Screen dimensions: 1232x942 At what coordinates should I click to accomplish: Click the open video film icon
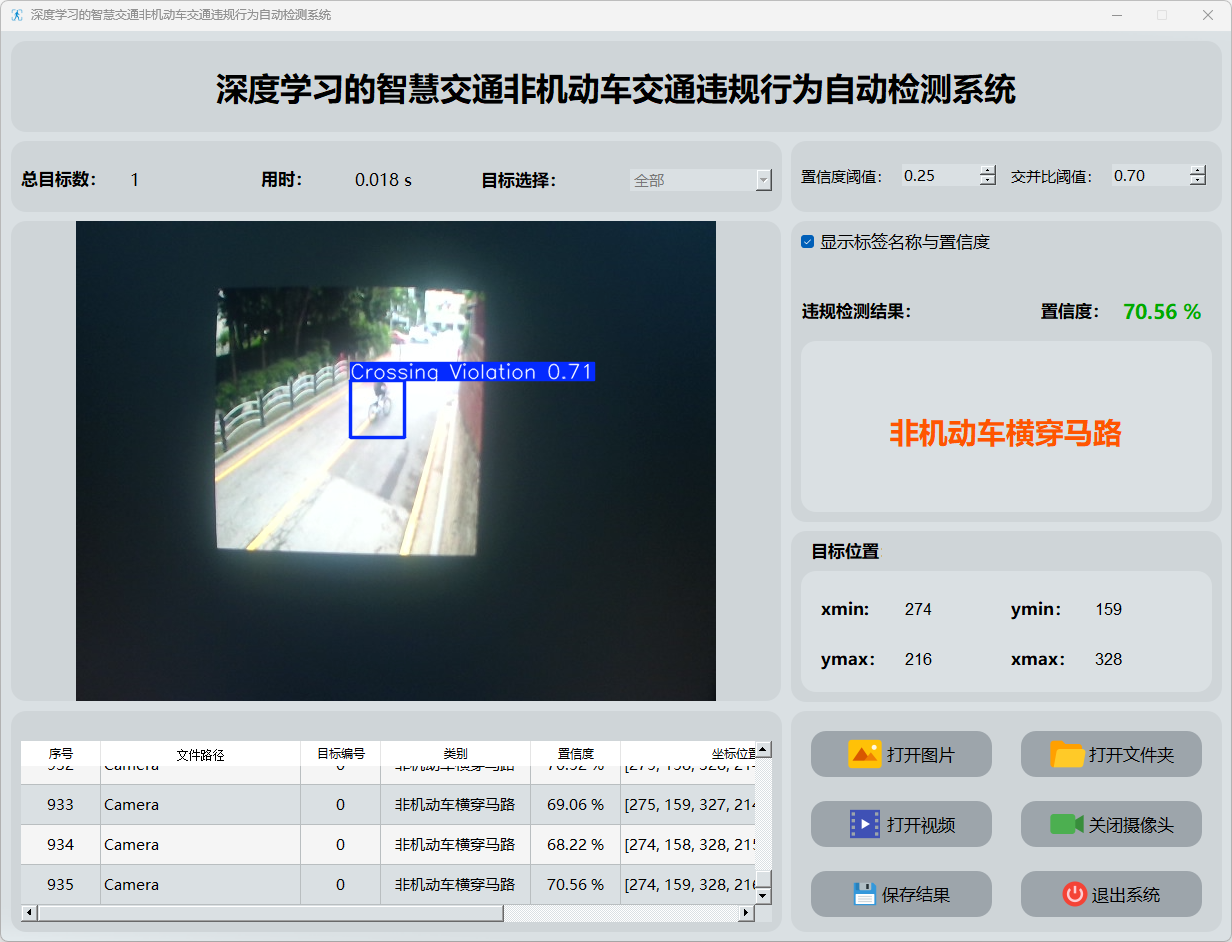pos(864,824)
